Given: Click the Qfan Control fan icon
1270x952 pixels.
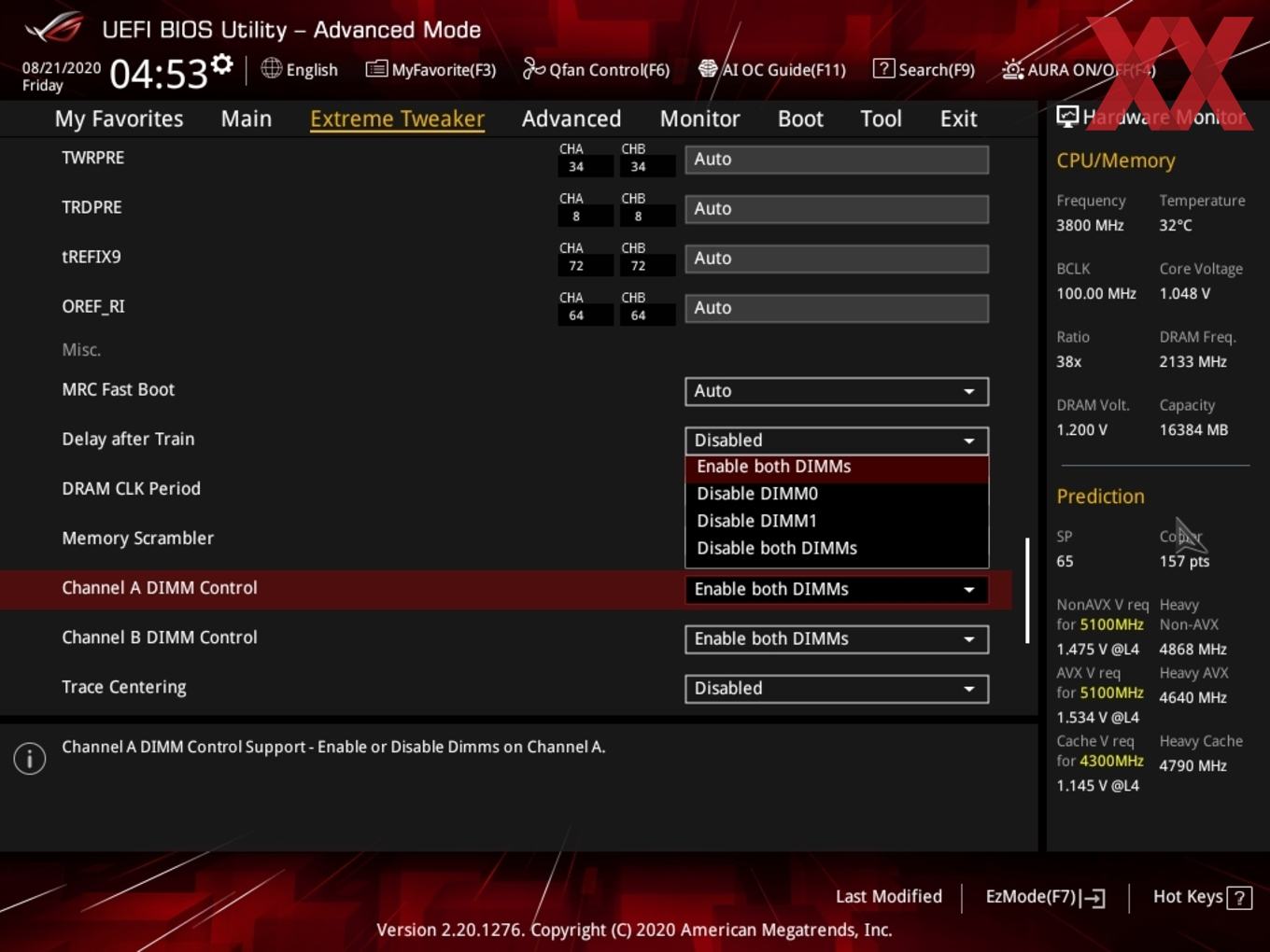Looking at the screenshot, I should pos(533,68).
